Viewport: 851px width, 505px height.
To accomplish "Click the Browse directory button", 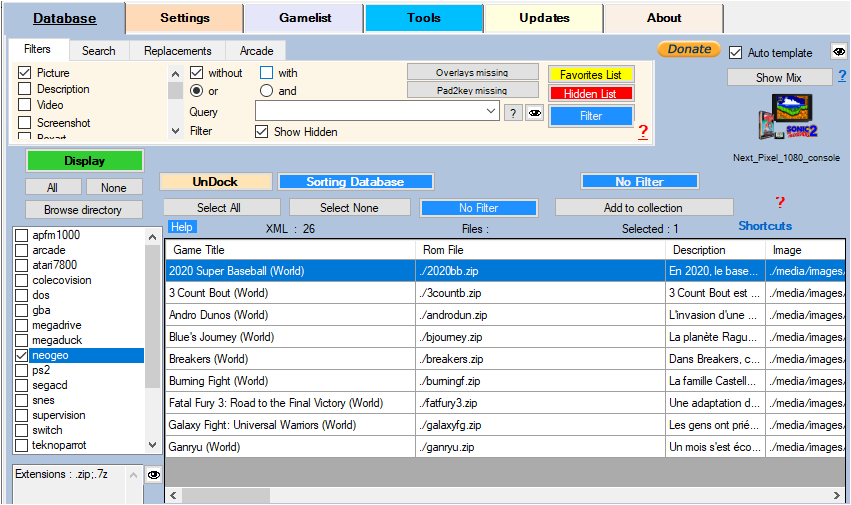I will (x=82, y=210).
